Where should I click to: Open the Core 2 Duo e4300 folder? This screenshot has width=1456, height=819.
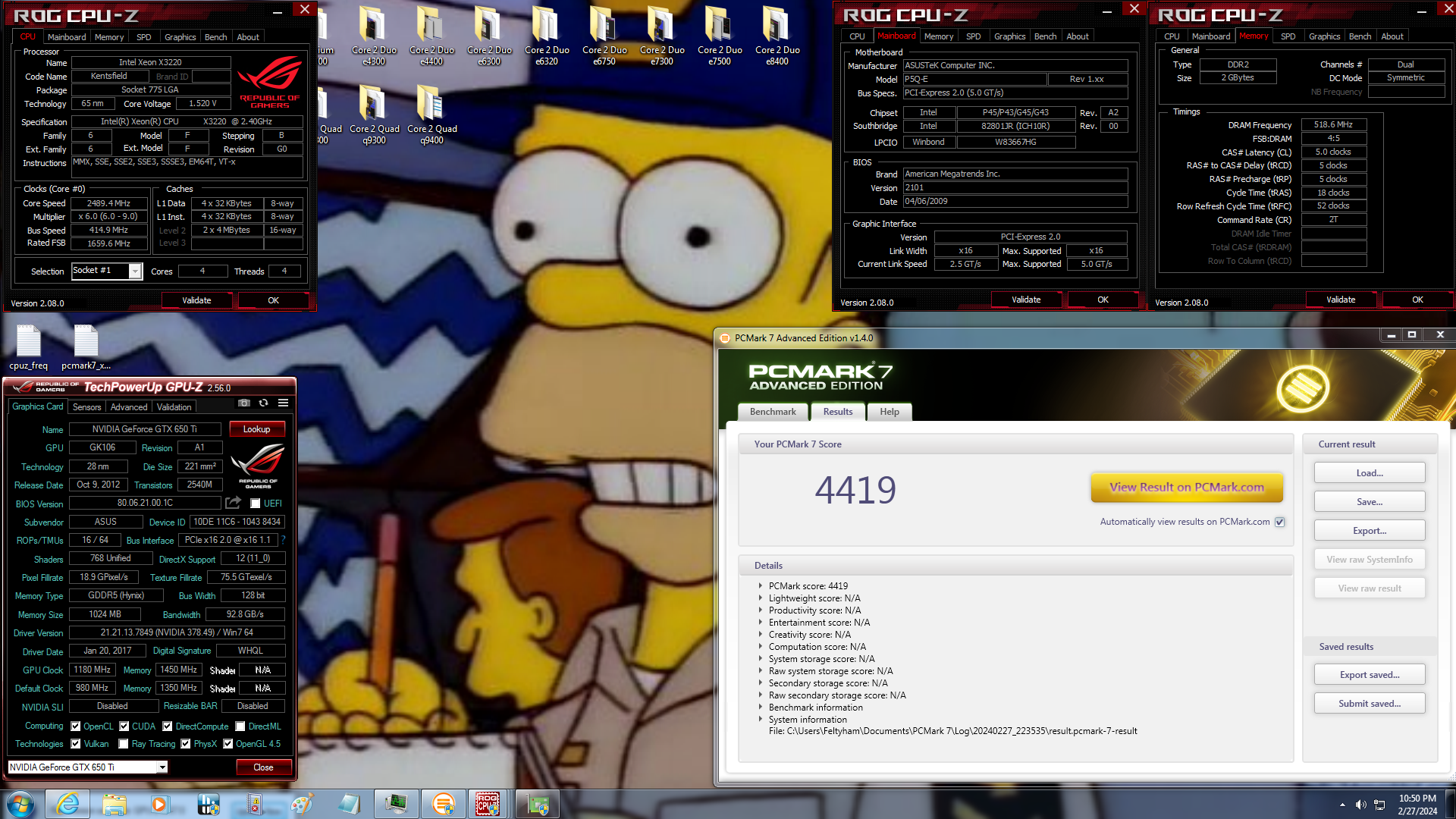[x=373, y=35]
